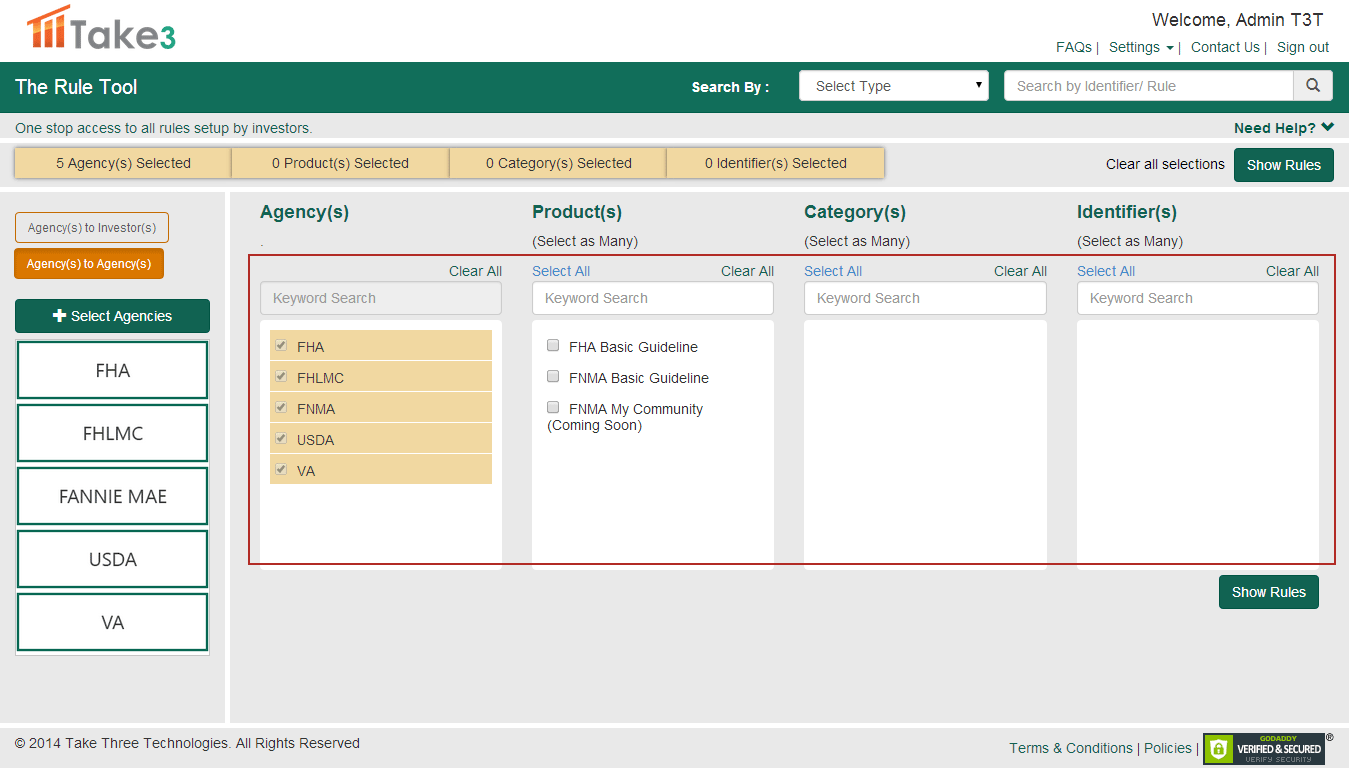Check the FHA Basic Guideline checkbox
This screenshot has height=768, width=1349.
[553, 346]
